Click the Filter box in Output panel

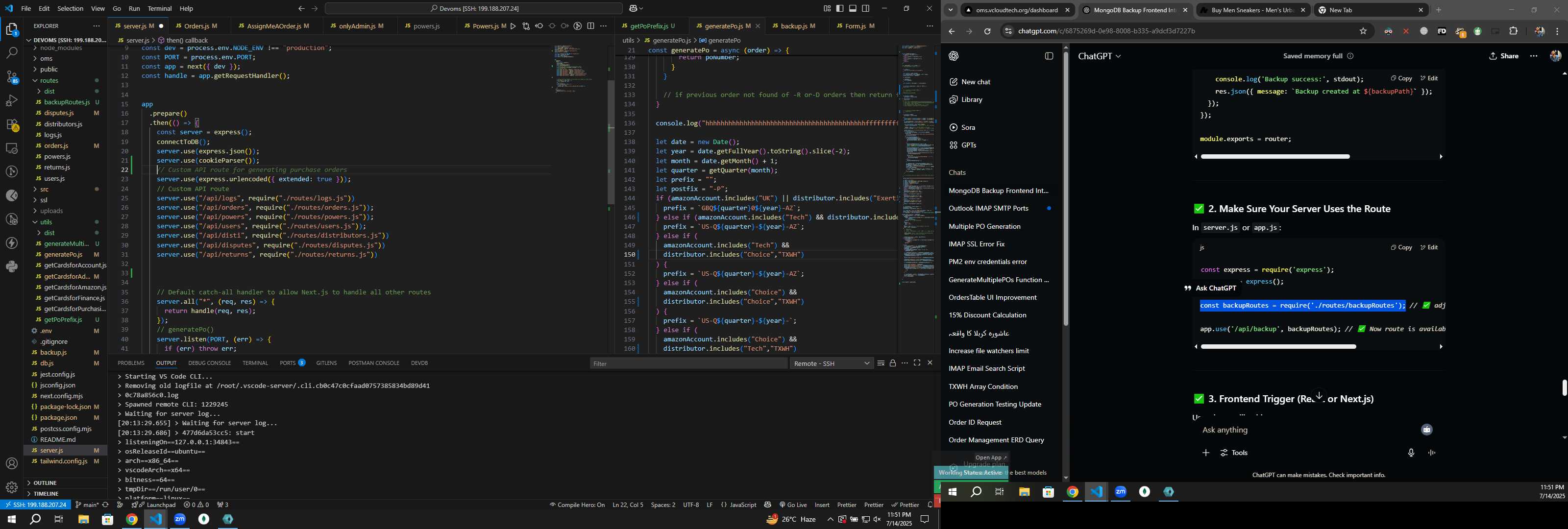688,363
